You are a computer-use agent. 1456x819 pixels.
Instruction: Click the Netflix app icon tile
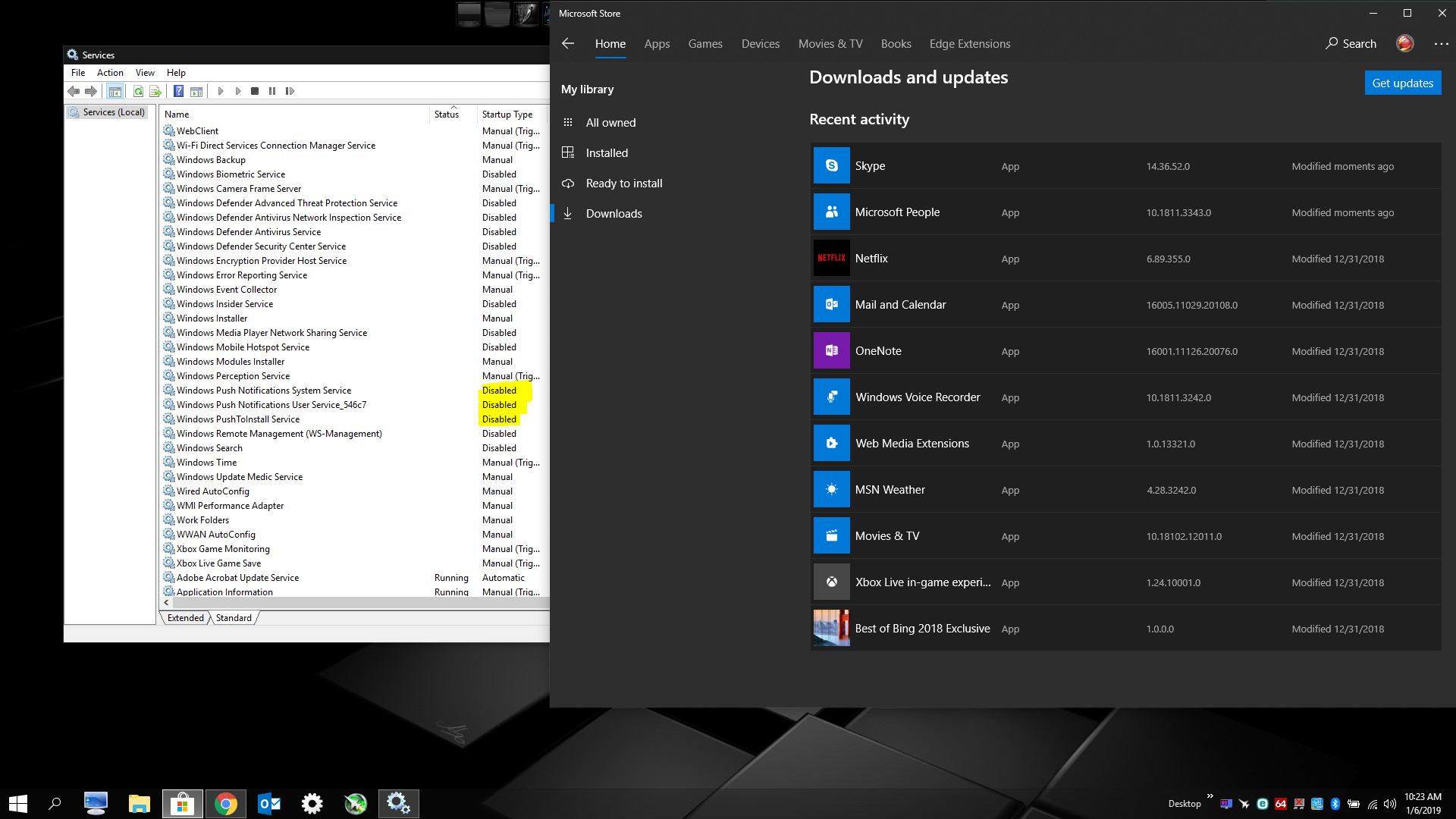(832, 259)
